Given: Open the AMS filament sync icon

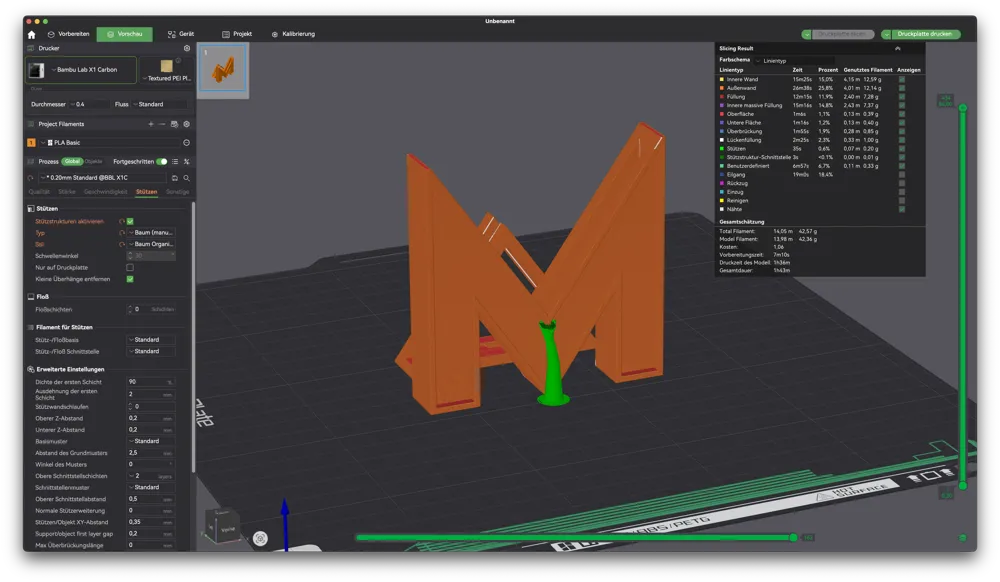Looking at the screenshot, I should tap(174, 124).
